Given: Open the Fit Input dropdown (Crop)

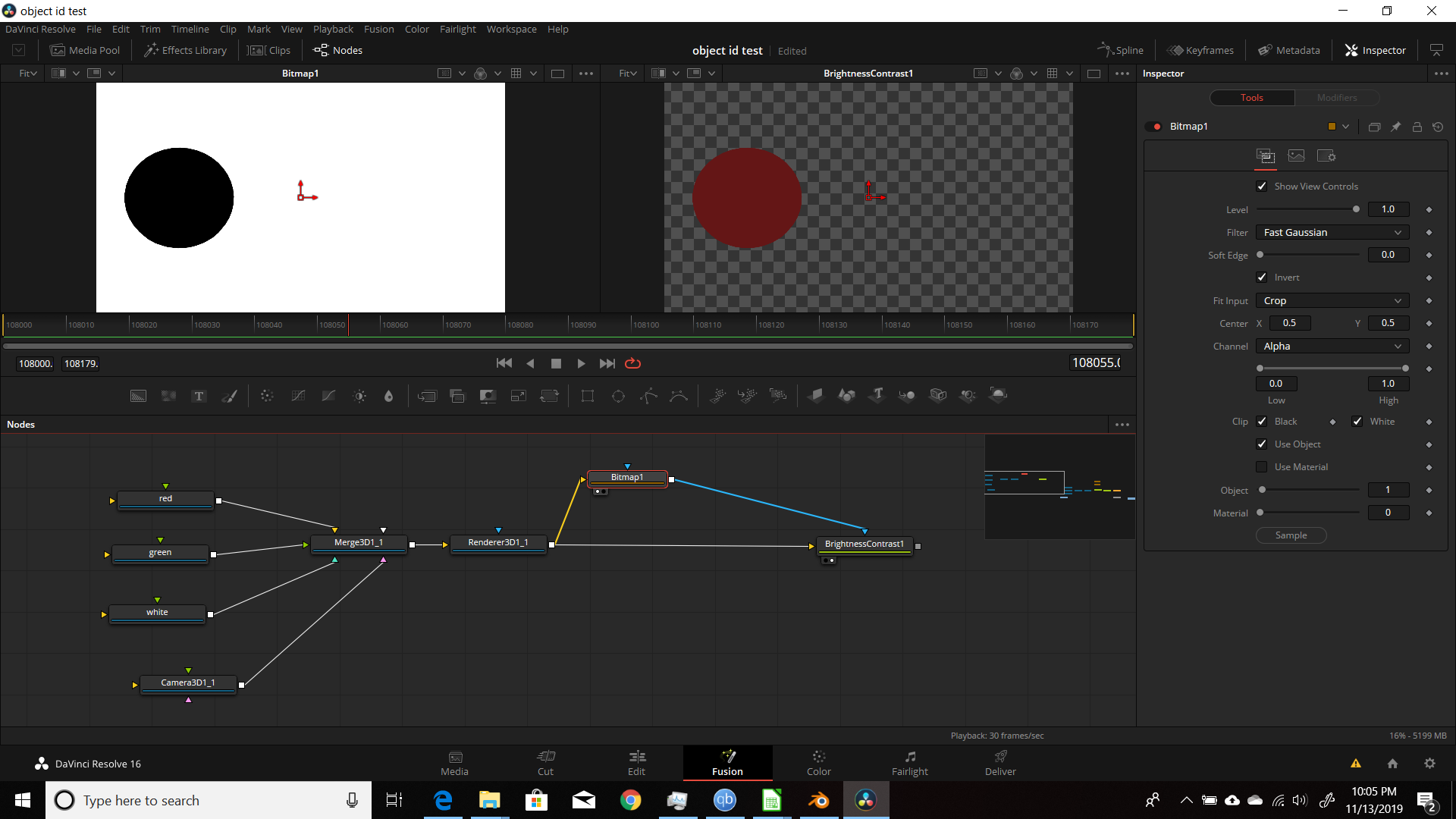Looking at the screenshot, I should (x=1332, y=300).
